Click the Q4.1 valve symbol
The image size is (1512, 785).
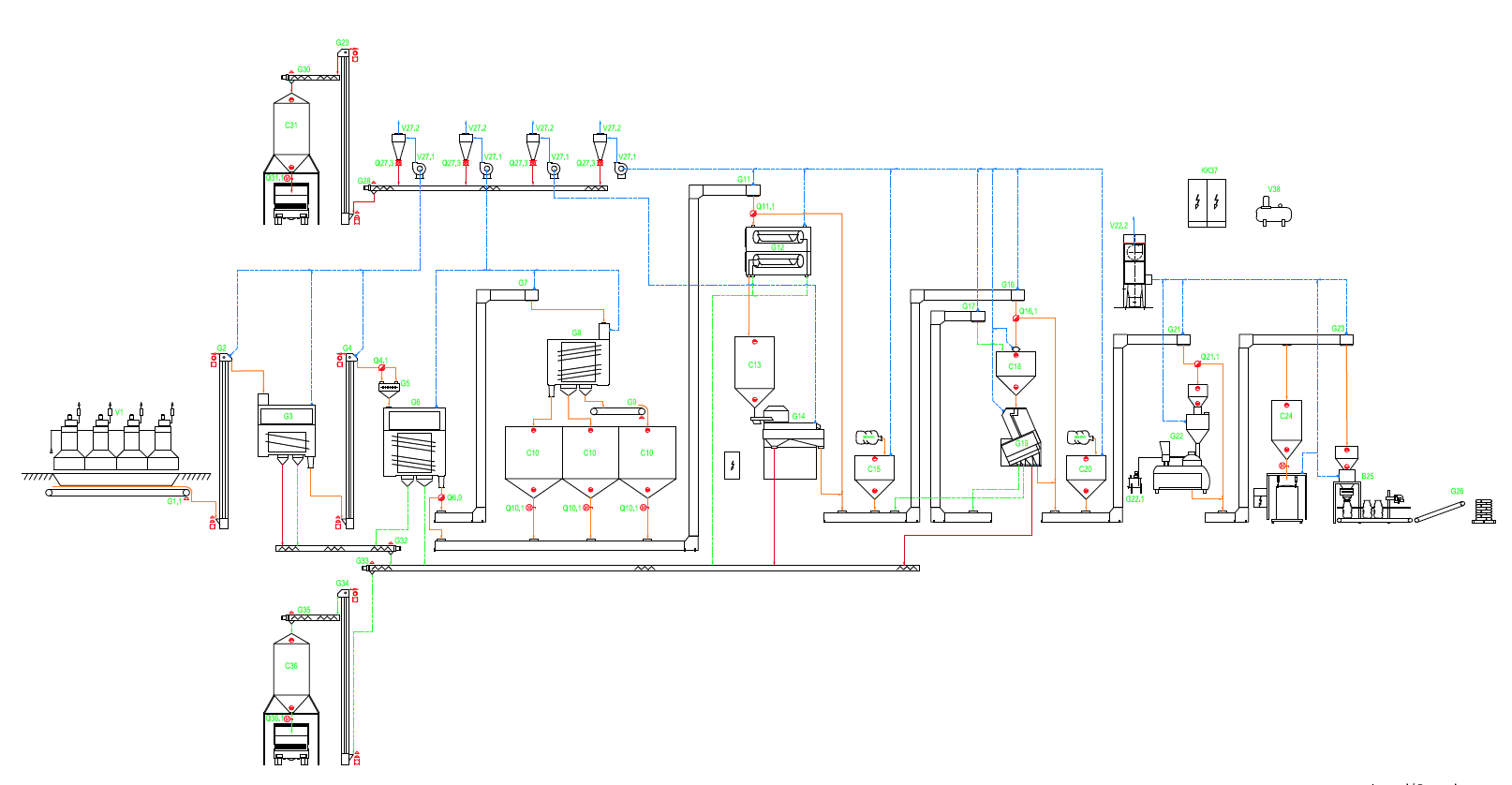382,368
